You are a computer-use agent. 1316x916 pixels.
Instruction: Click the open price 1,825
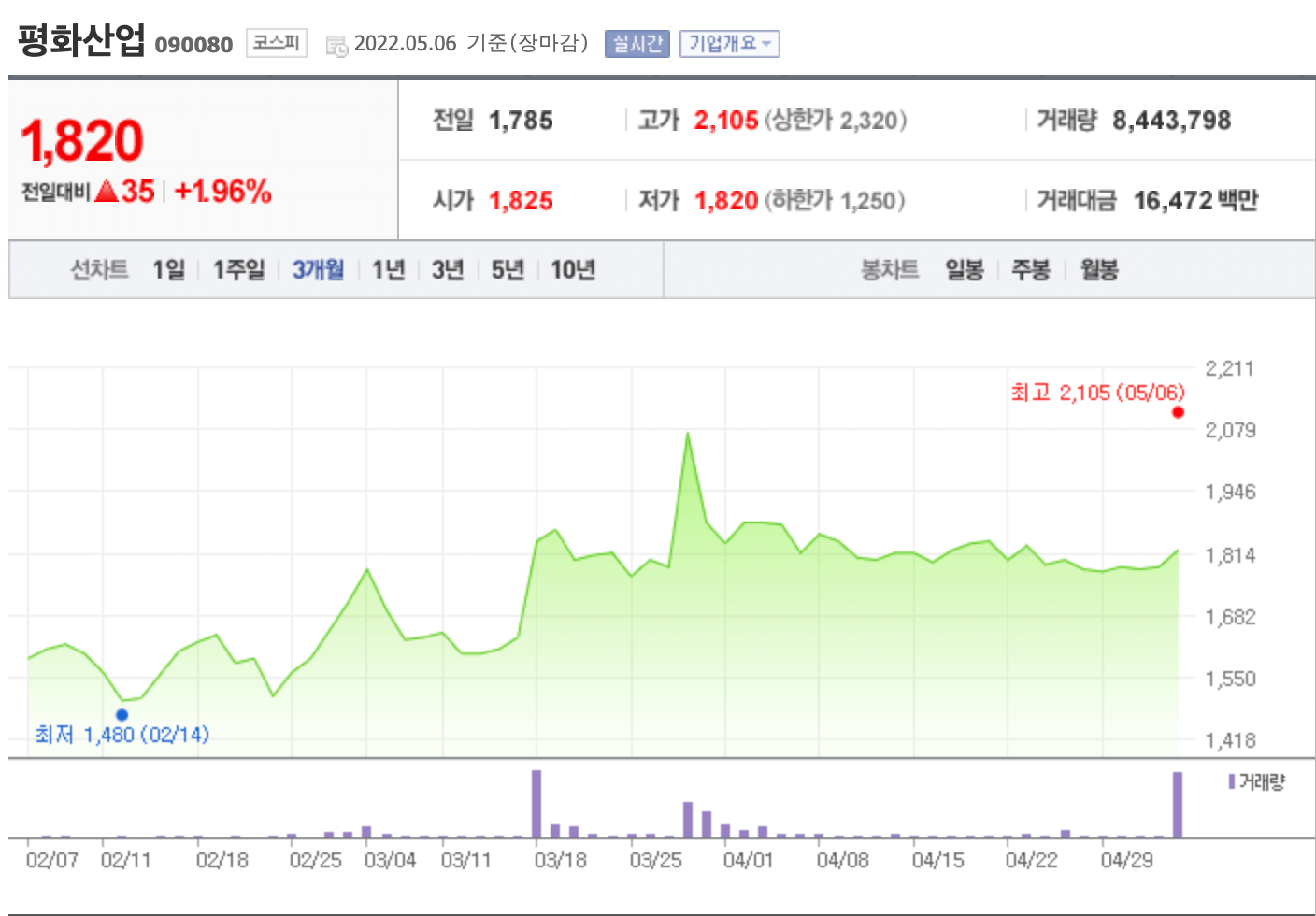pyautogui.click(x=521, y=201)
